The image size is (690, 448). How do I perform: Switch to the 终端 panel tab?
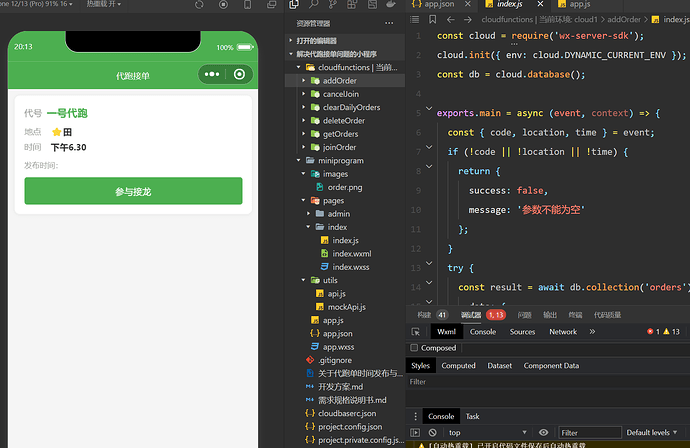pyautogui.click(x=575, y=315)
